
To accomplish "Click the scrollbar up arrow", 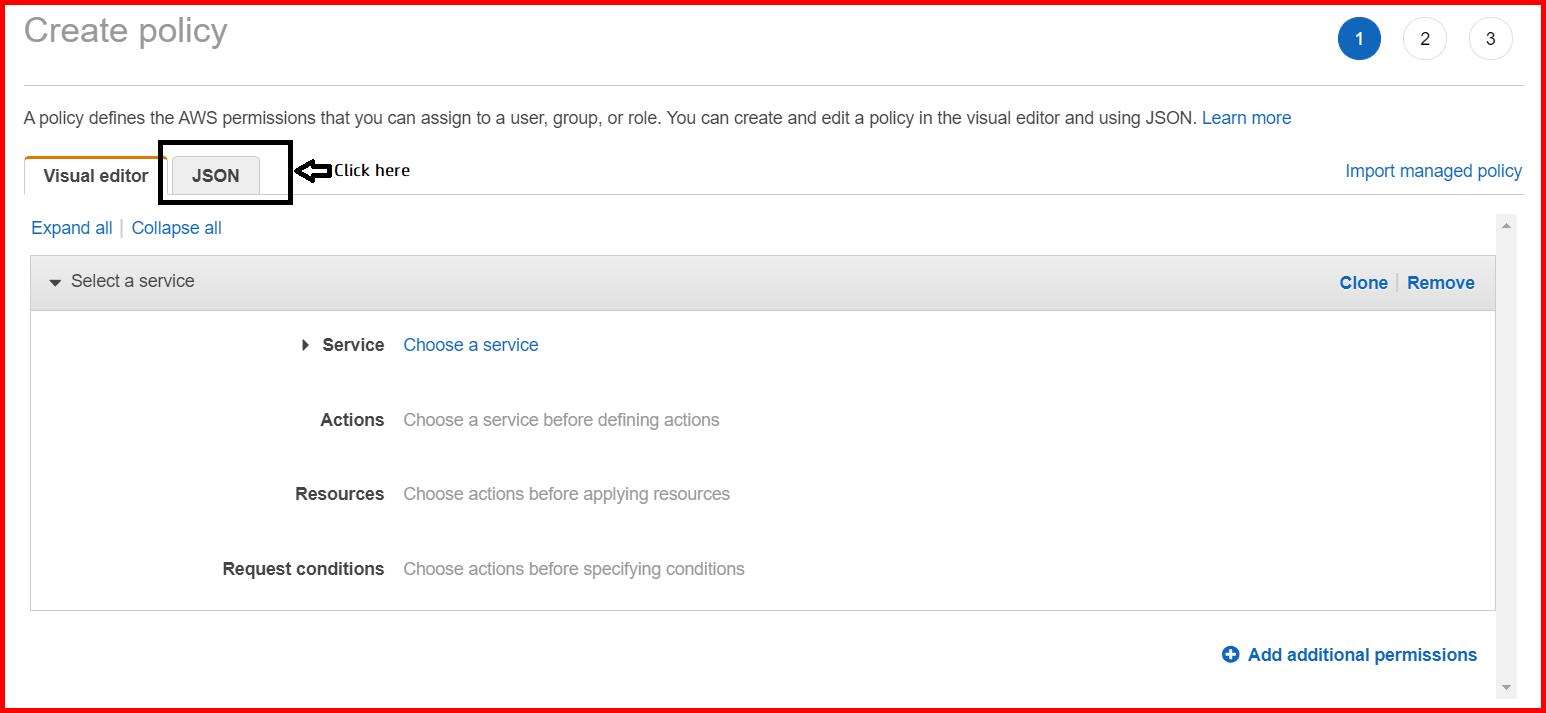I will click(1508, 224).
